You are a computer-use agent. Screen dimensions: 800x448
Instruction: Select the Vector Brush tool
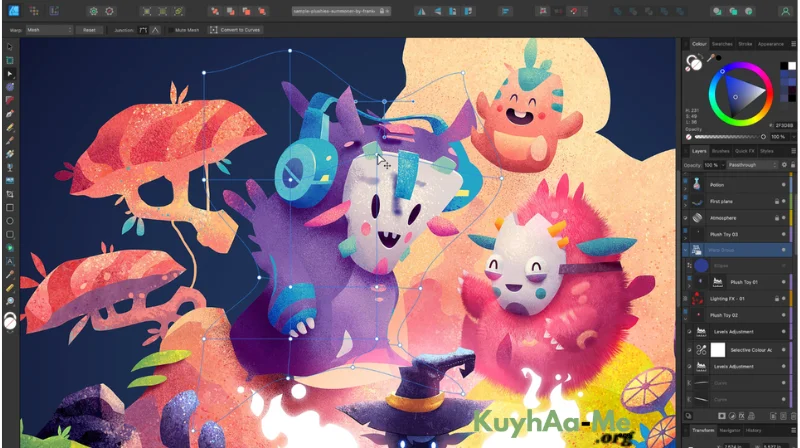click(10, 140)
